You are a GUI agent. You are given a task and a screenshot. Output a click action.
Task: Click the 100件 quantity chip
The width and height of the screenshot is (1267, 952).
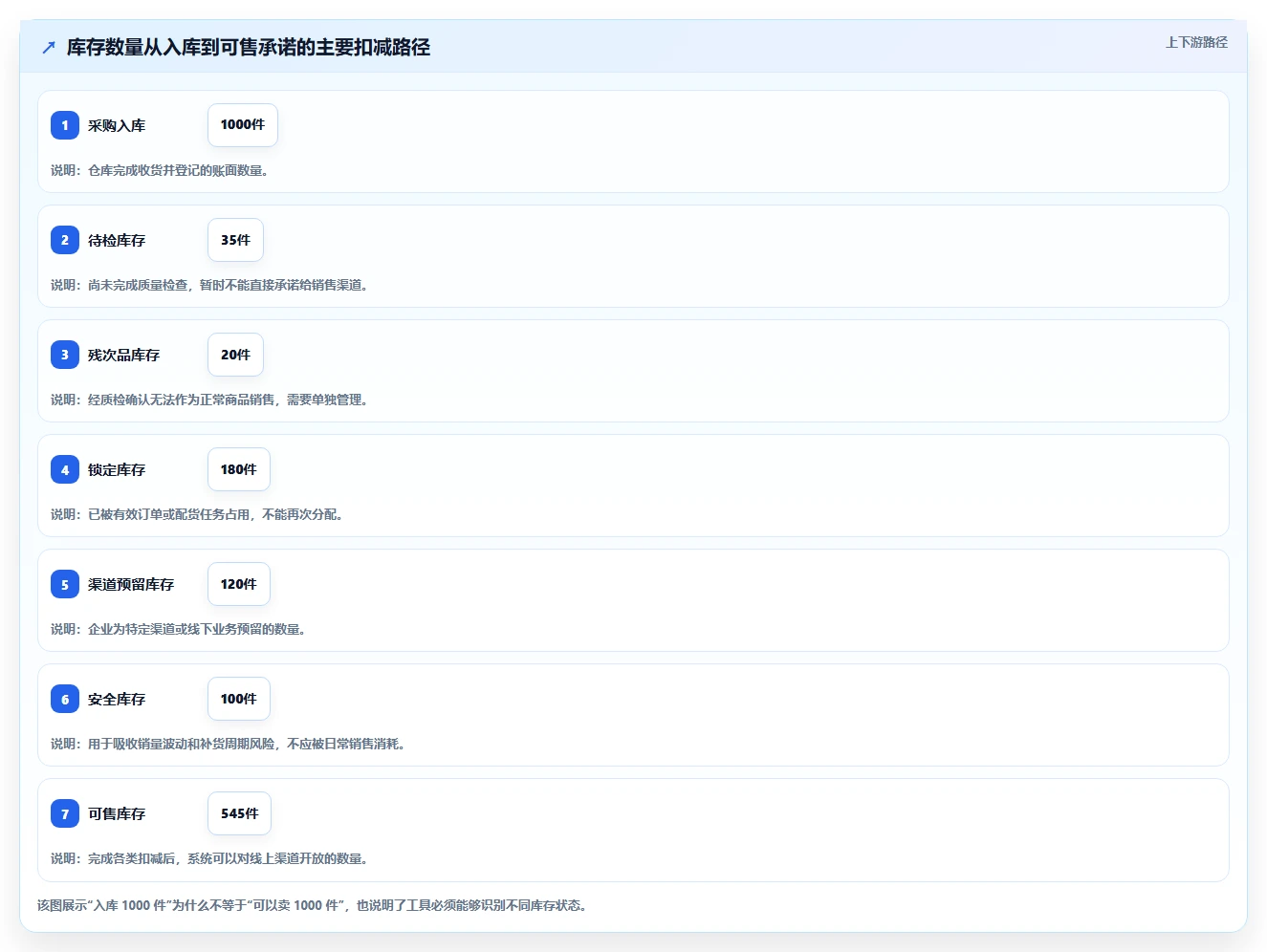tap(239, 699)
